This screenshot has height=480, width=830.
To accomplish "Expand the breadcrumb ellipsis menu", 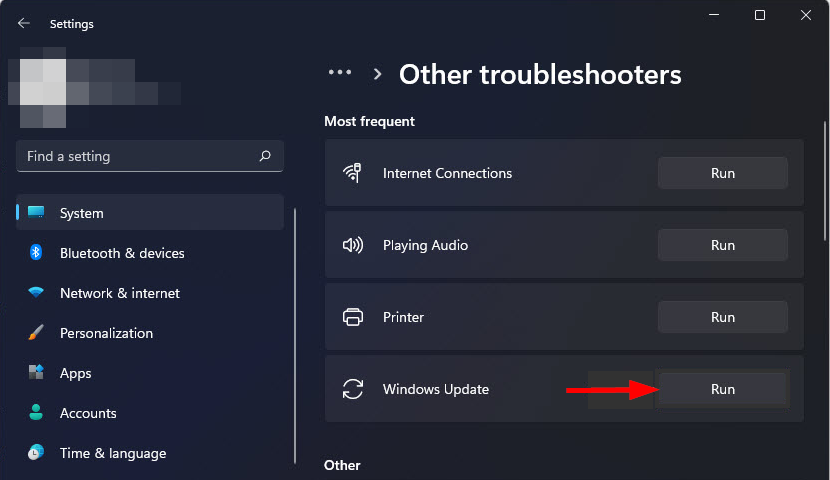I will tap(340, 73).
